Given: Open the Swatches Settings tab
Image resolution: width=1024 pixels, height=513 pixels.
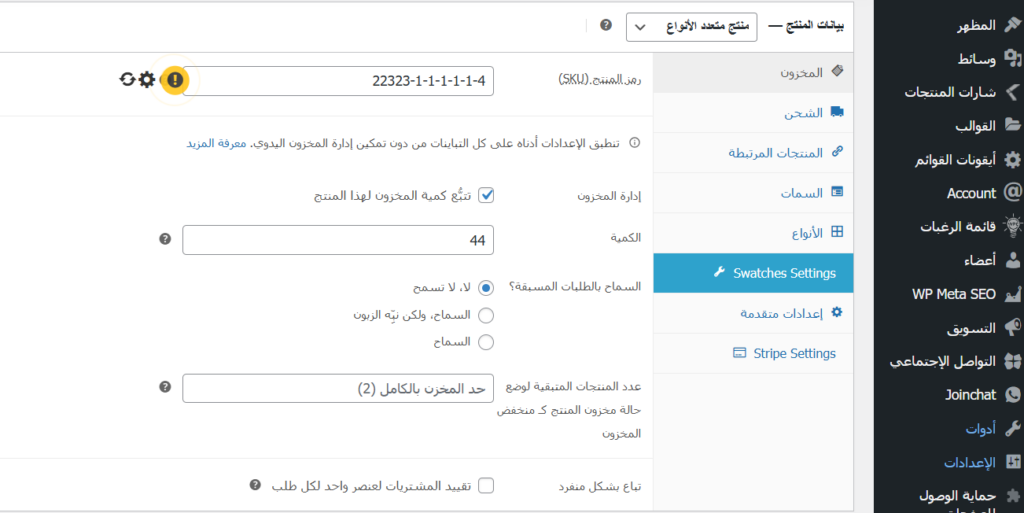Looking at the screenshot, I should [x=753, y=273].
